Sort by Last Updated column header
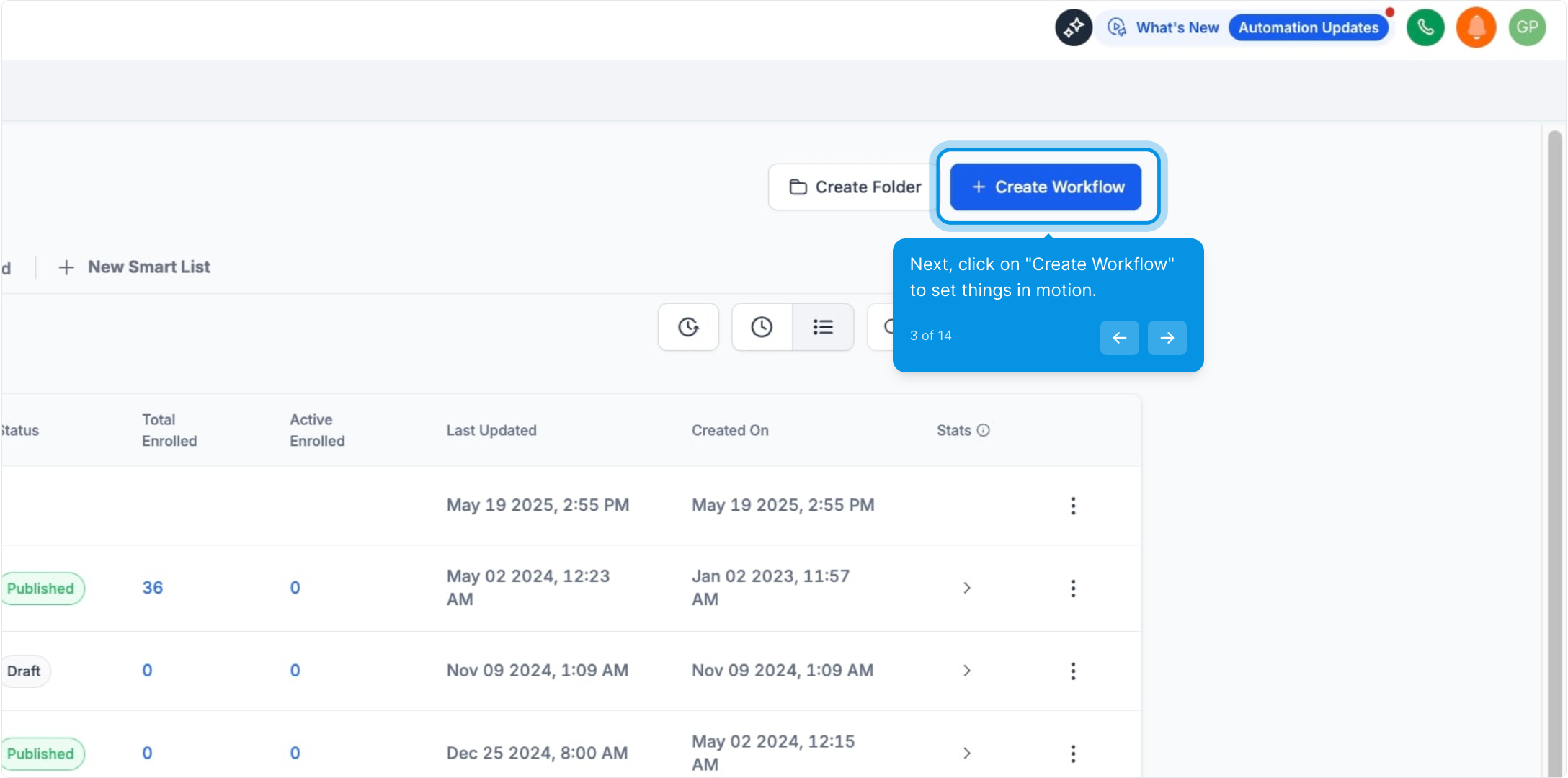The height and width of the screenshot is (778, 1568). tap(491, 430)
